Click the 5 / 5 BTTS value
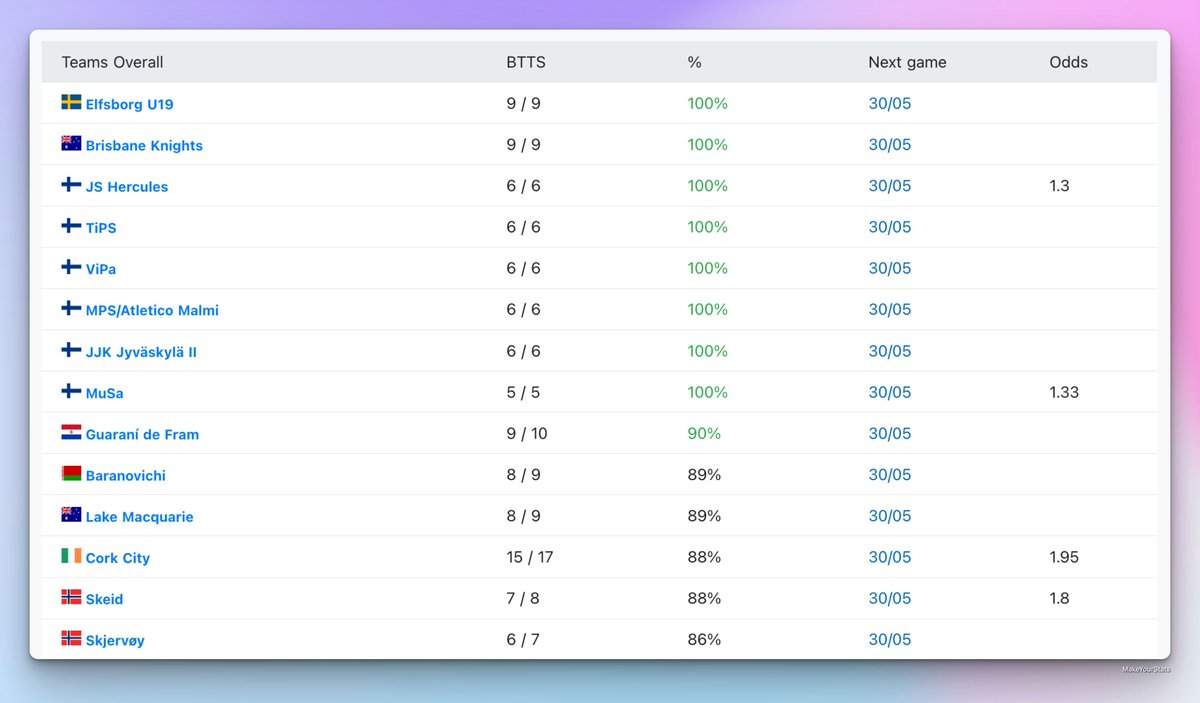The width and height of the screenshot is (1200, 703). (524, 392)
